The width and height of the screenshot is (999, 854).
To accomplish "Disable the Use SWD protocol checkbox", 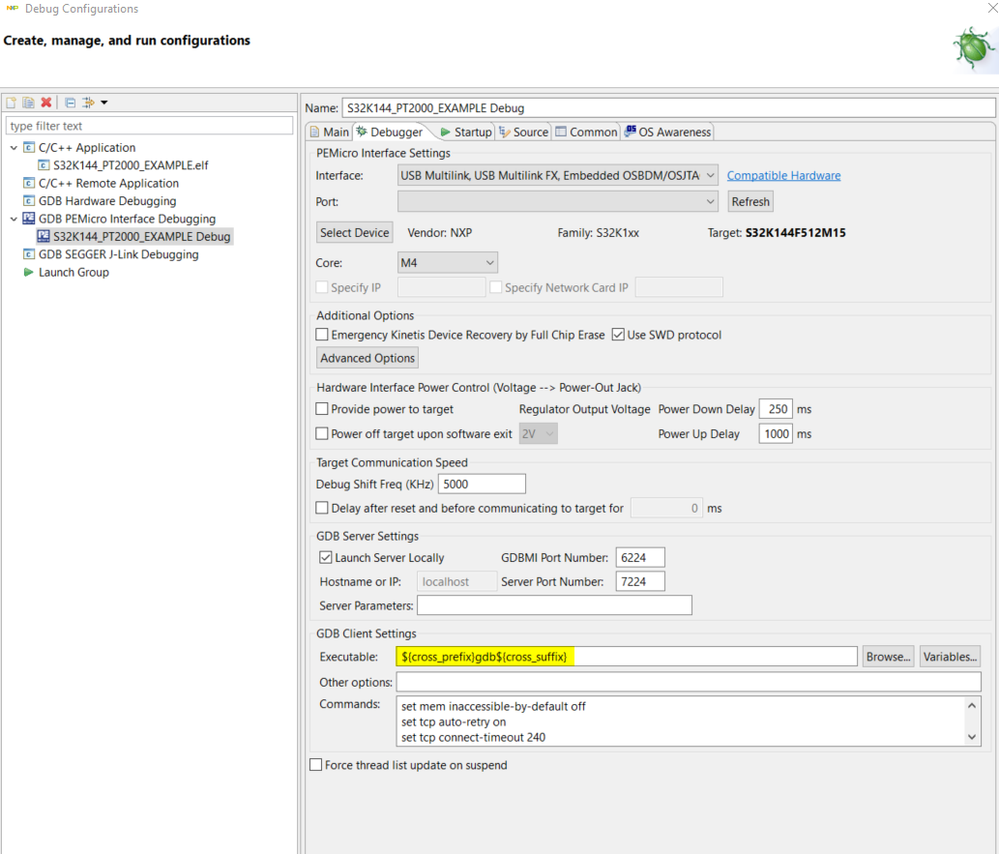I will coord(618,335).
